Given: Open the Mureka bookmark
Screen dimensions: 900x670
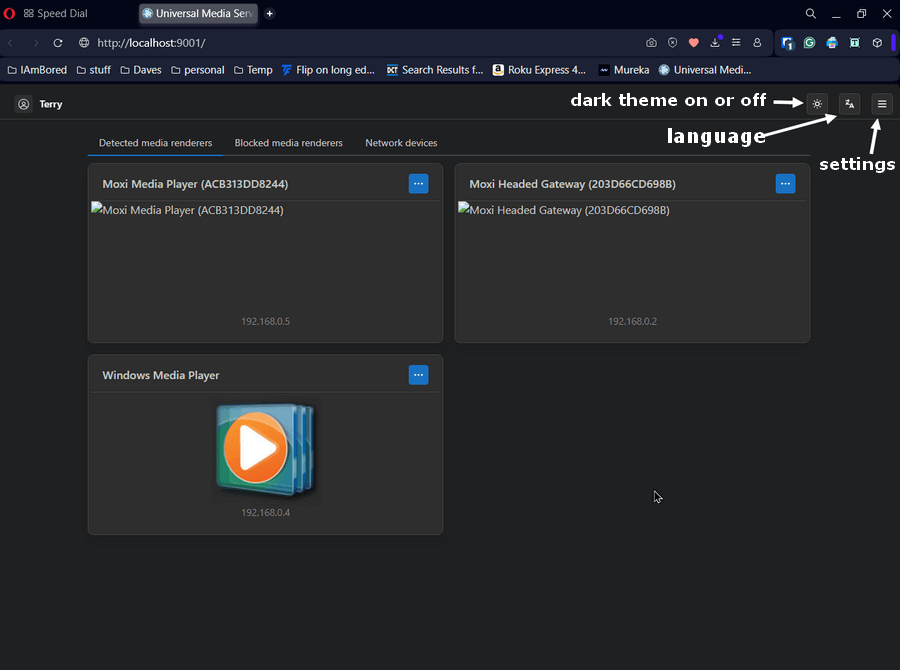Looking at the screenshot, I should coord(623,70).
